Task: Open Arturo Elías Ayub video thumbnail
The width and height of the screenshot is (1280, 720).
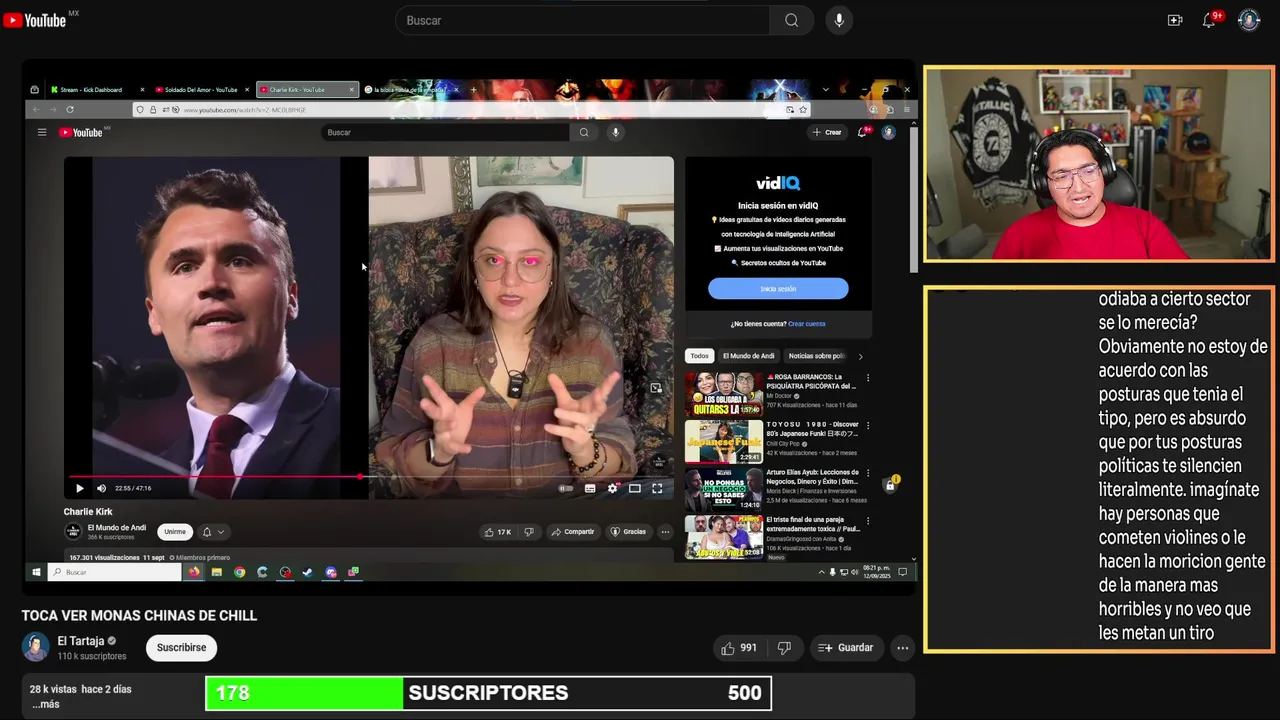Action: (723, 489)
